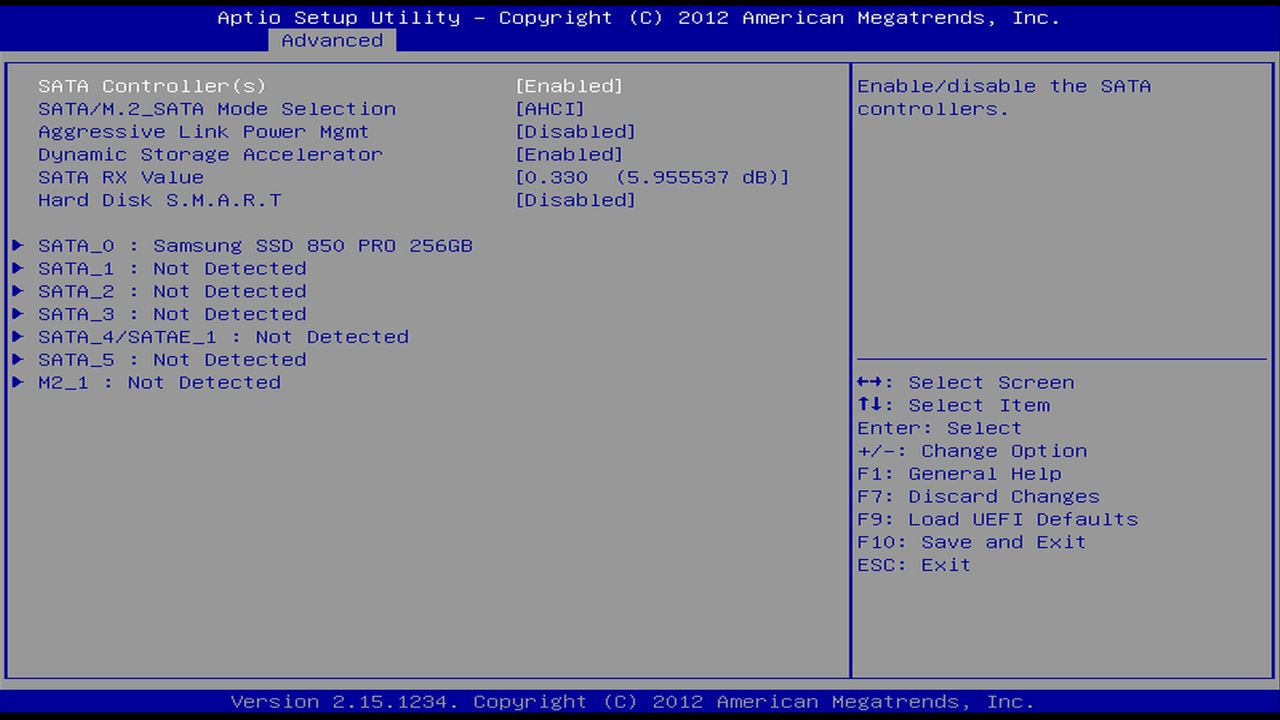Toggle Dynamic Storage Accelerator [Enabled] value
The width and height of the screenshot is (1280, 720).
569,155
